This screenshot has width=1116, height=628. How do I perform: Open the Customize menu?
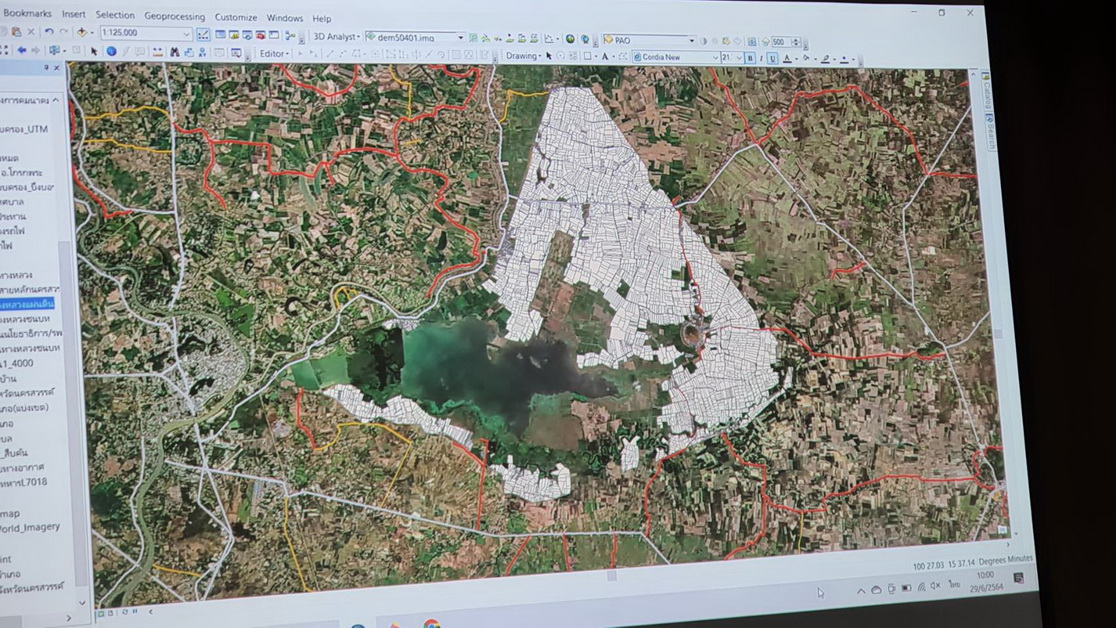coord(236,17)
